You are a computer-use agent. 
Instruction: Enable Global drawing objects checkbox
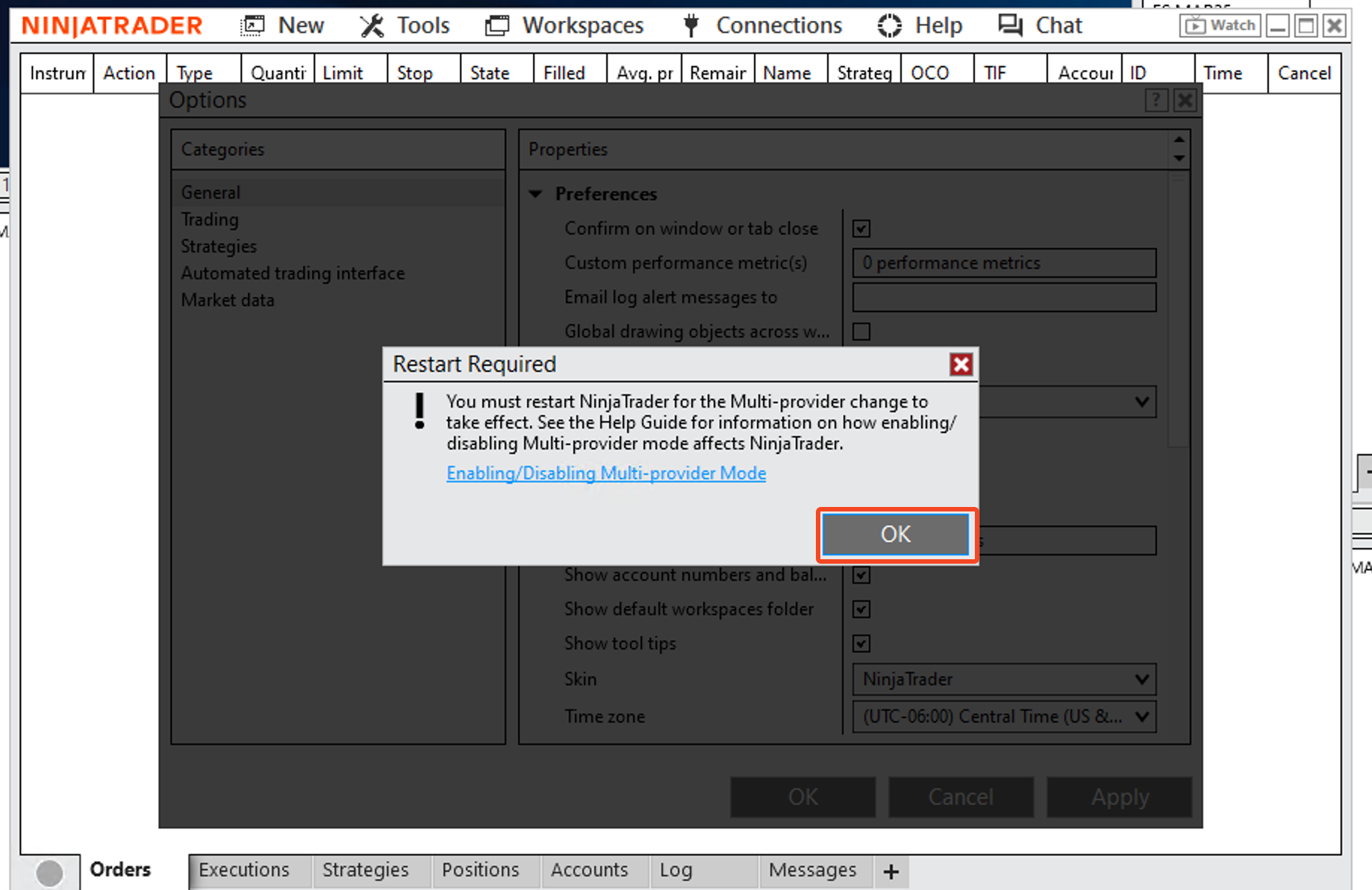tap(861, 332)
